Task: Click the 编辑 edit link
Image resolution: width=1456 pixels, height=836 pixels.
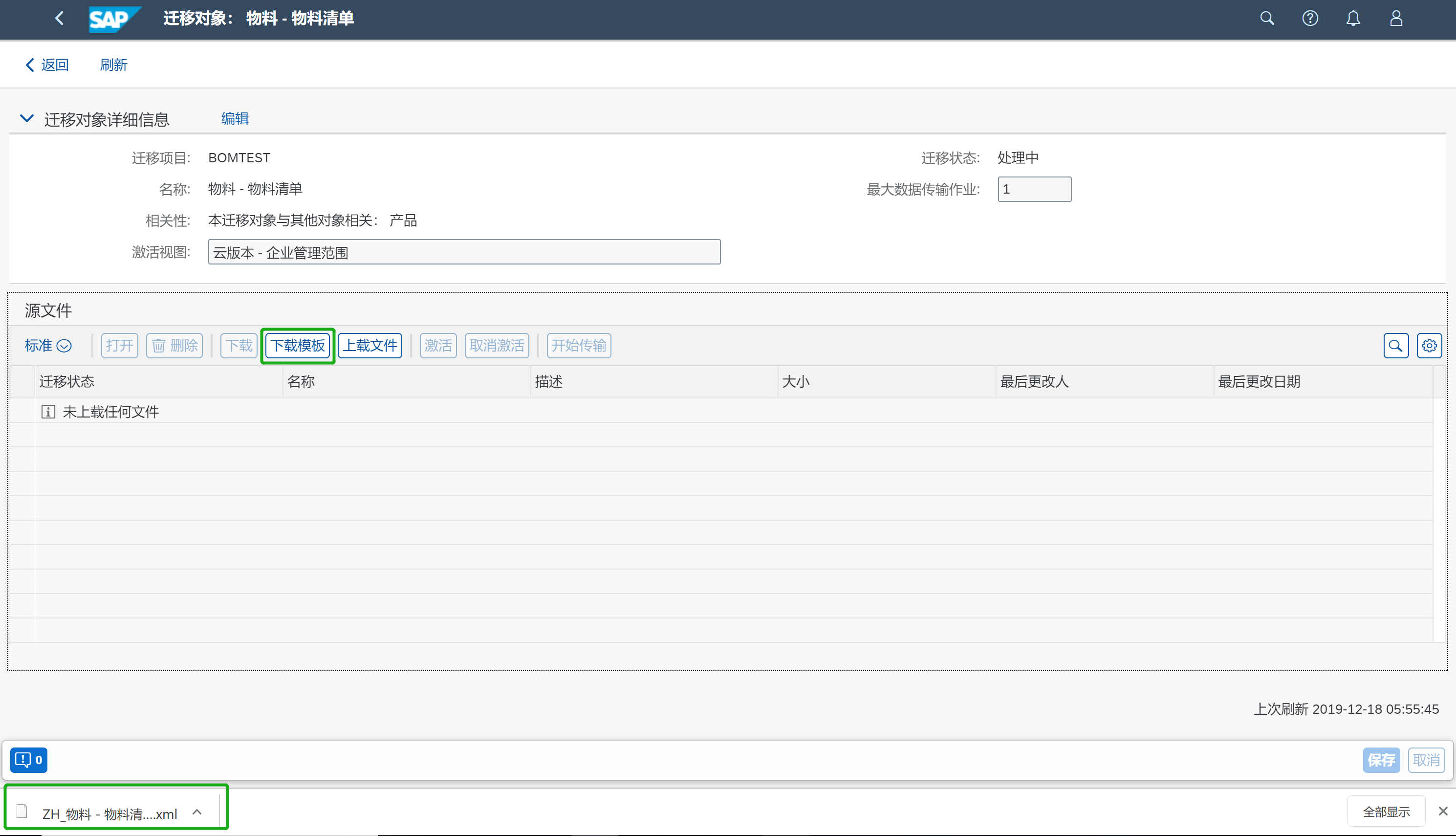Action: click(235, 118)
